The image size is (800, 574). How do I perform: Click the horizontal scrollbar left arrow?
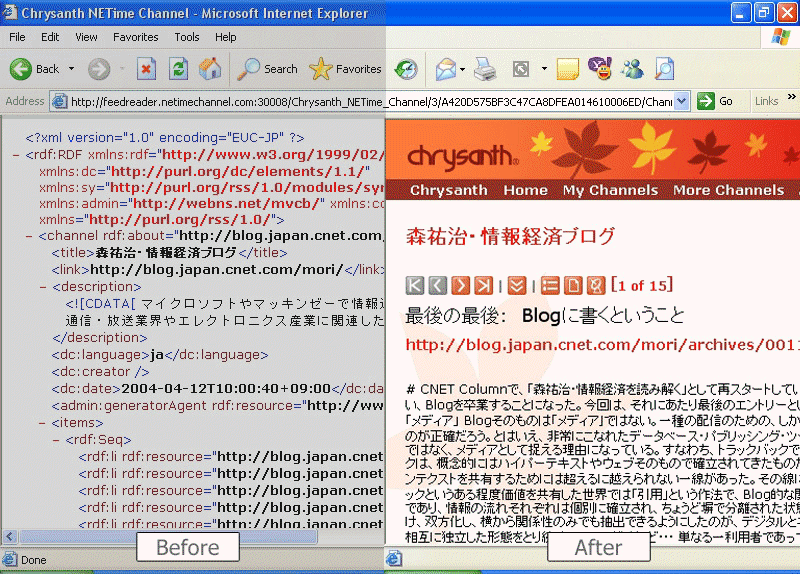click(9, 536)
